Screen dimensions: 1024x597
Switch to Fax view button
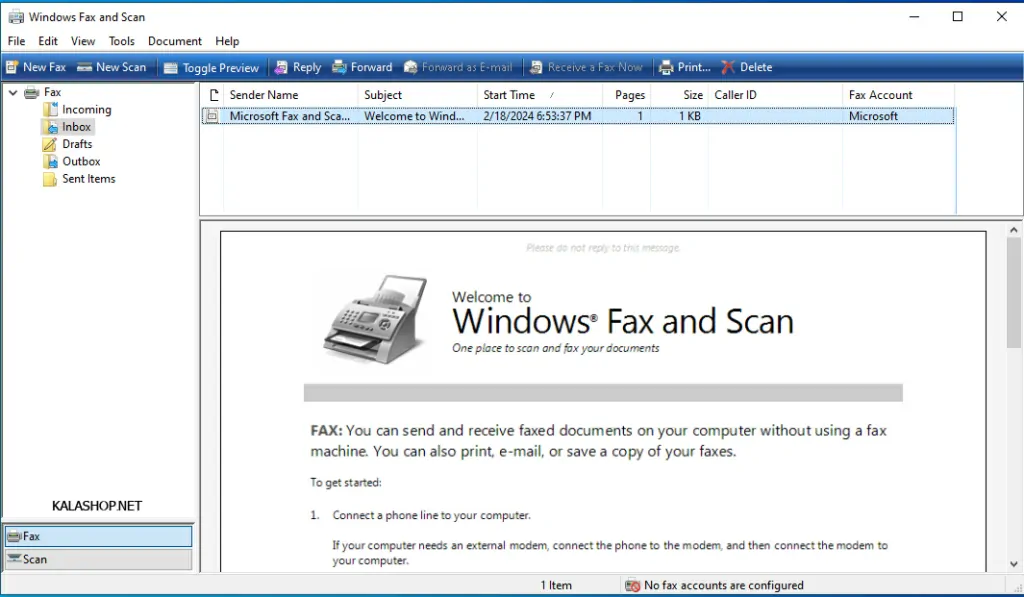pyautogui.click(x=97, y=536)
